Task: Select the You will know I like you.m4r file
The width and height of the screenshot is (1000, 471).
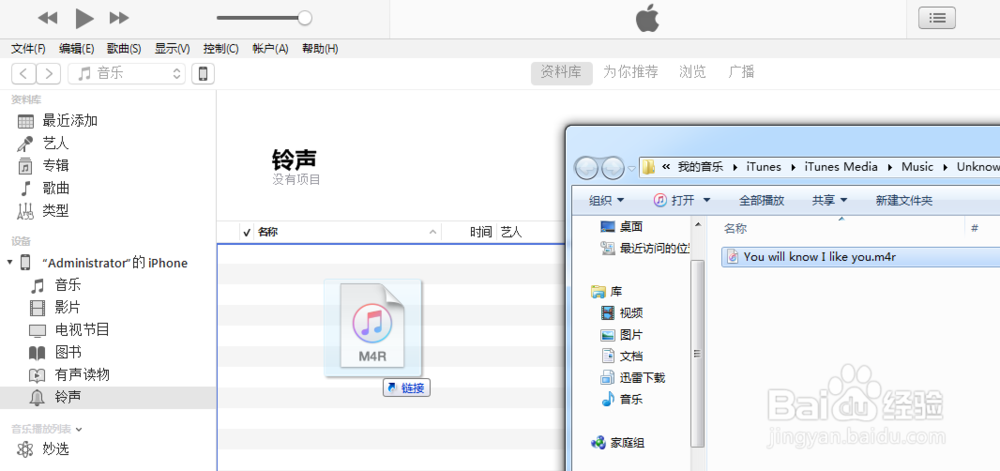Action: (x=860, y=257)
